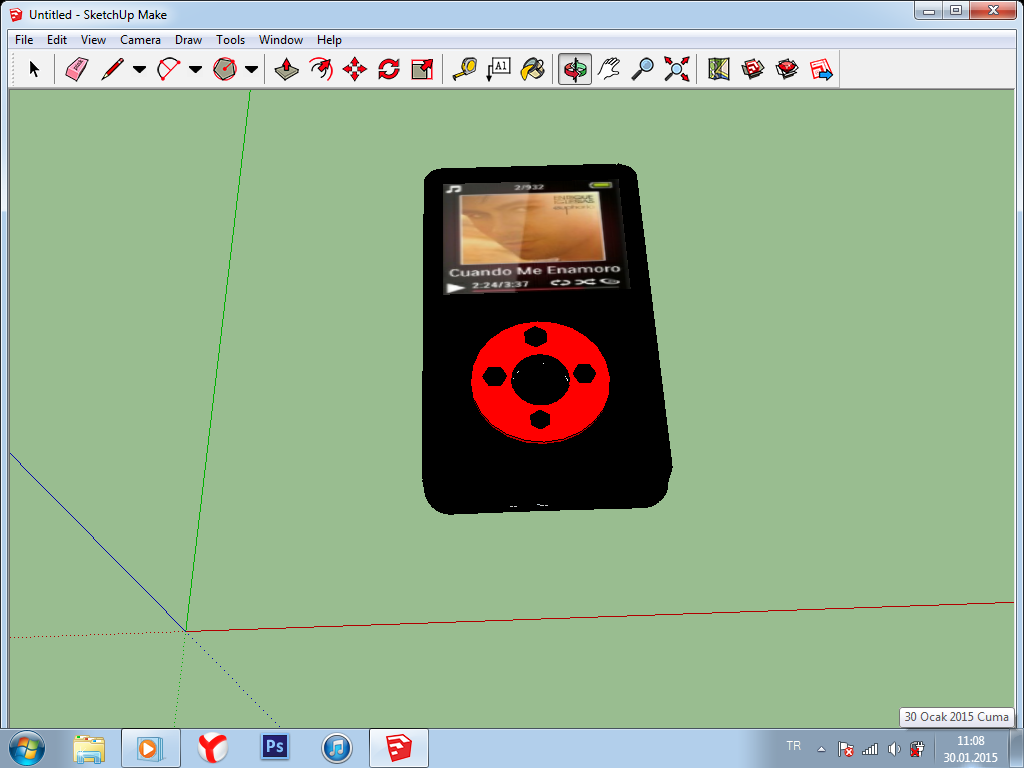Open Windows Explorer from the taskbar
The width and height of the screenshot is (1024, 768).
click(89, 748)
